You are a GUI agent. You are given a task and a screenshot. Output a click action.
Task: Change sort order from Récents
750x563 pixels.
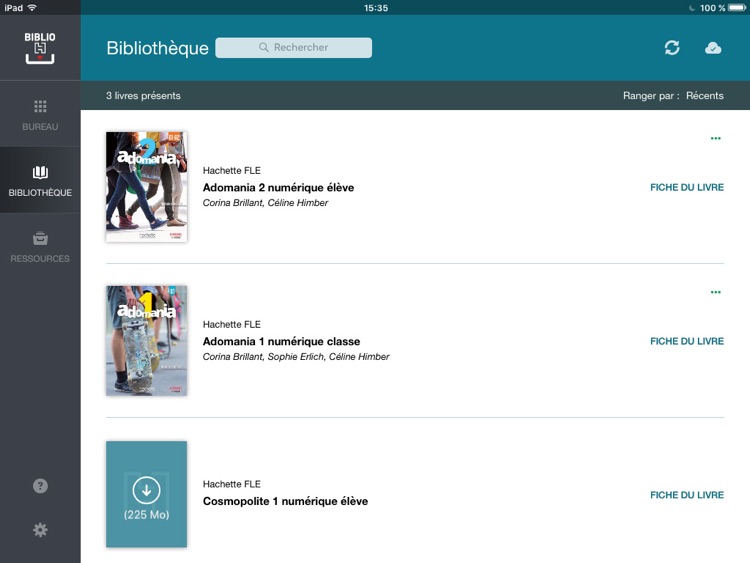coord(705,96)
